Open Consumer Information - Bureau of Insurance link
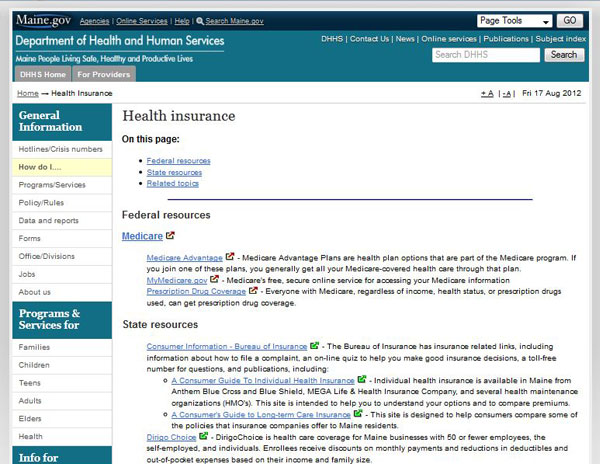Screen dimensions: 600x464 [x=227, y=347]
